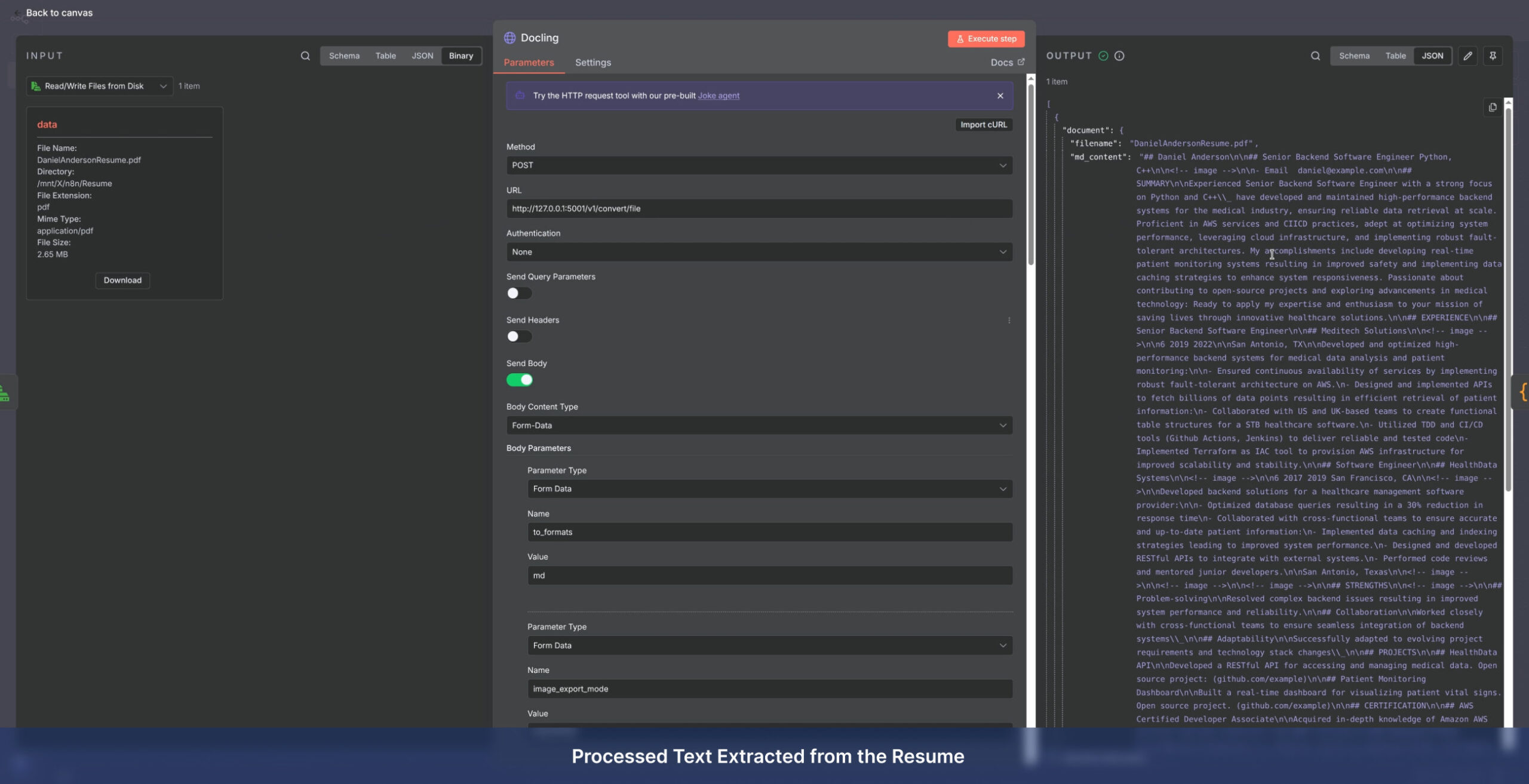Switch to the Settings tab
1529x784 pixels.
(592, 63)
